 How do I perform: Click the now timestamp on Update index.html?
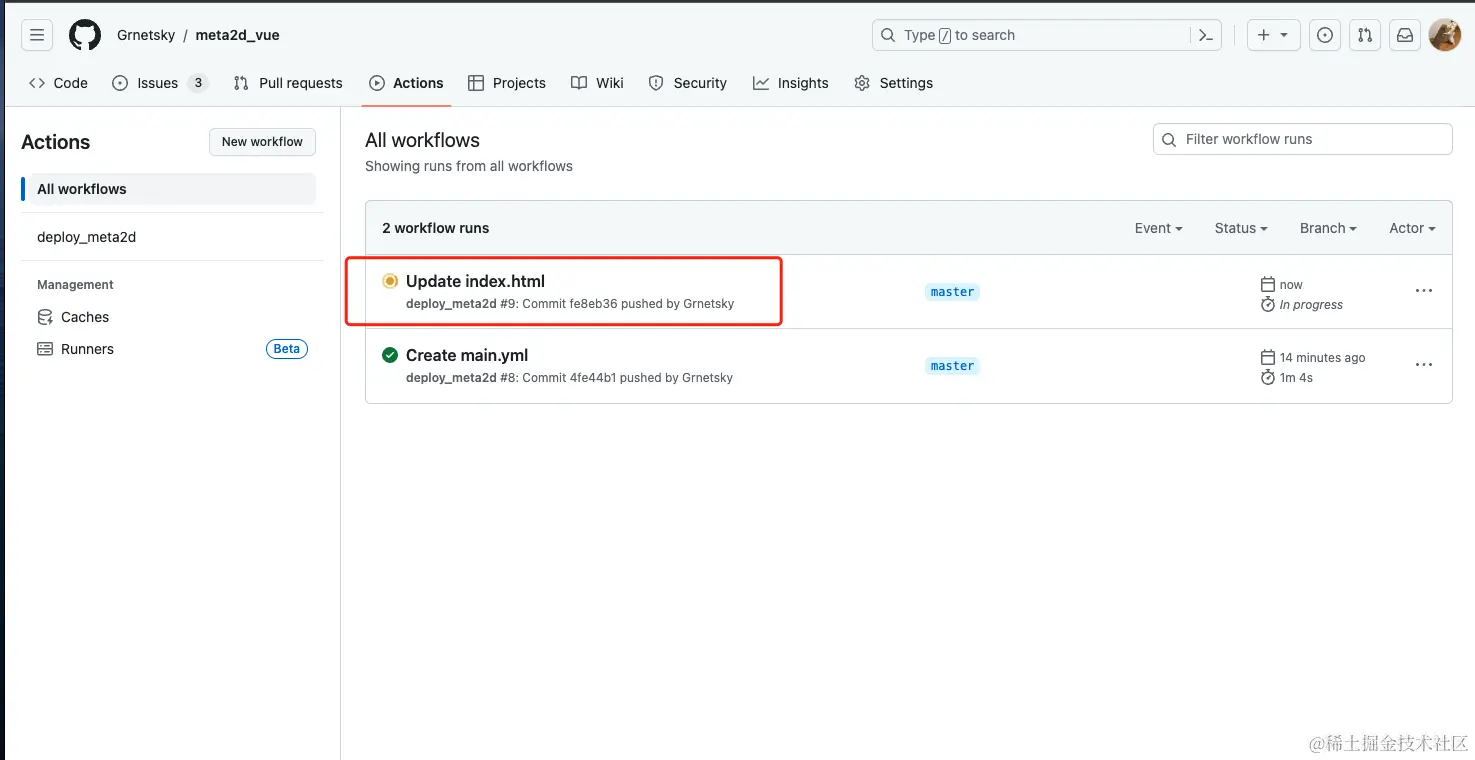pyautogui.click(x=1291, y=285)
